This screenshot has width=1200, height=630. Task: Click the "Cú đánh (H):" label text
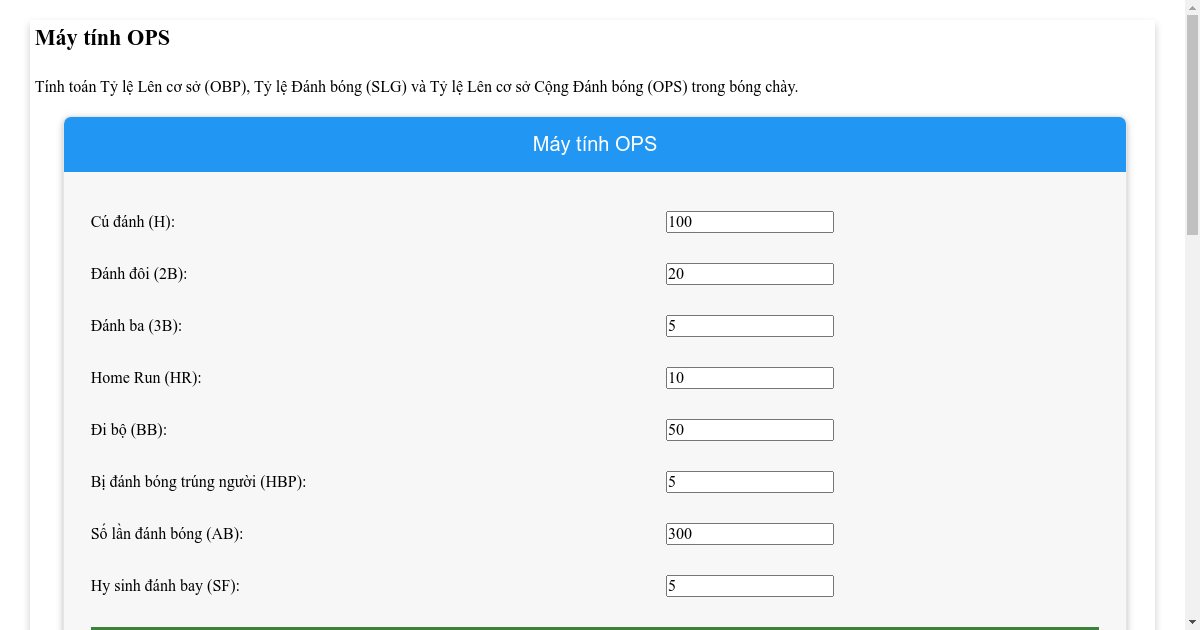point(133,222)
